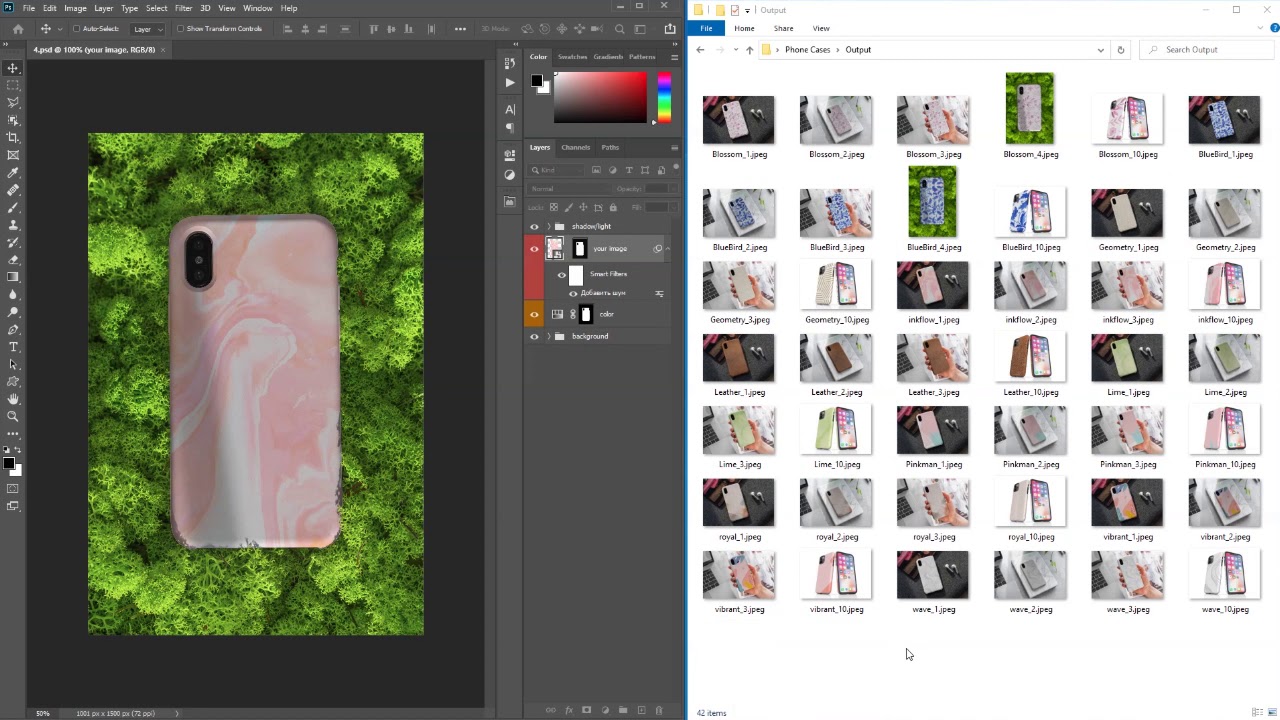Go up one folder in Explorer
The image size is (1280, 720).
pyautogui.click(x=749, y=50)
